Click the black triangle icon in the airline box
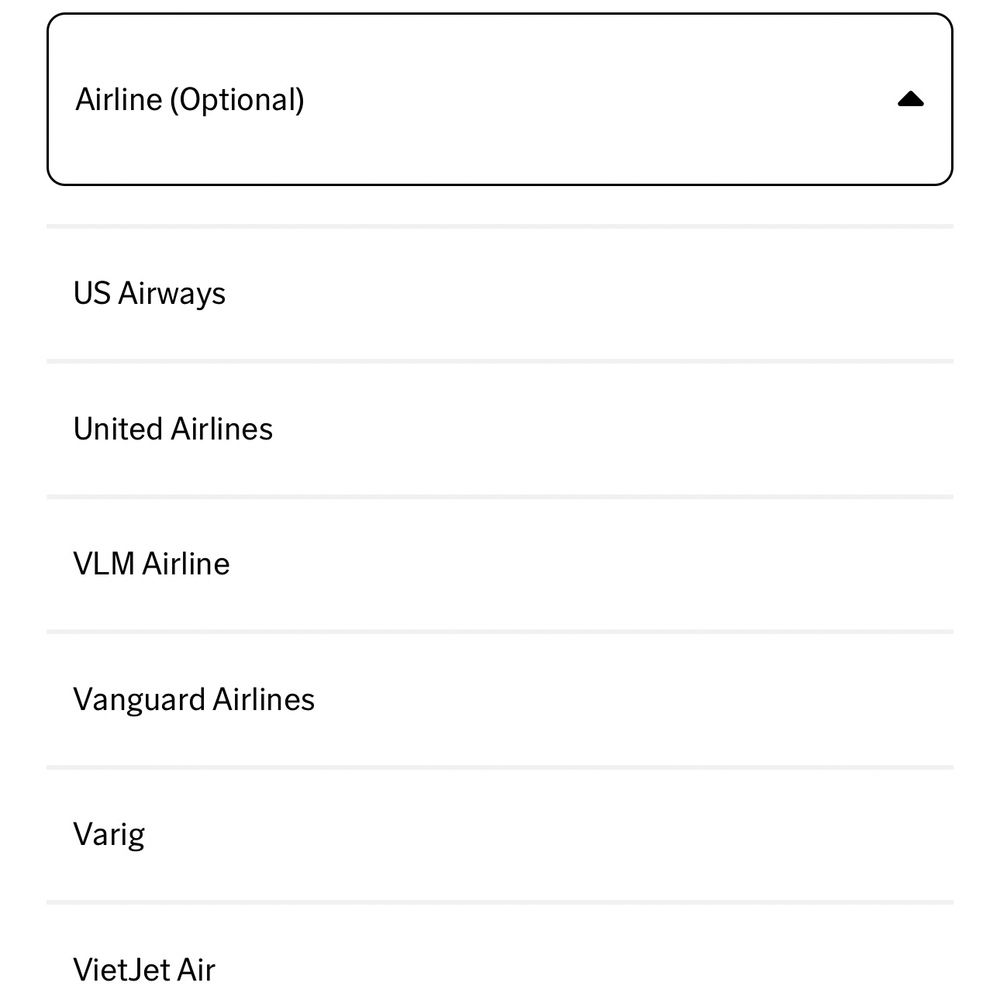1000x1000 pixels. [910, 99]
